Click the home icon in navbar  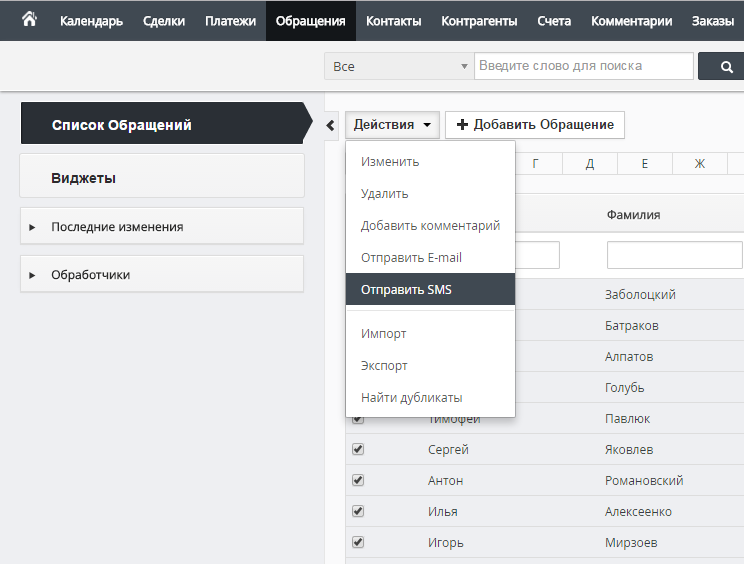pos(29,20)
